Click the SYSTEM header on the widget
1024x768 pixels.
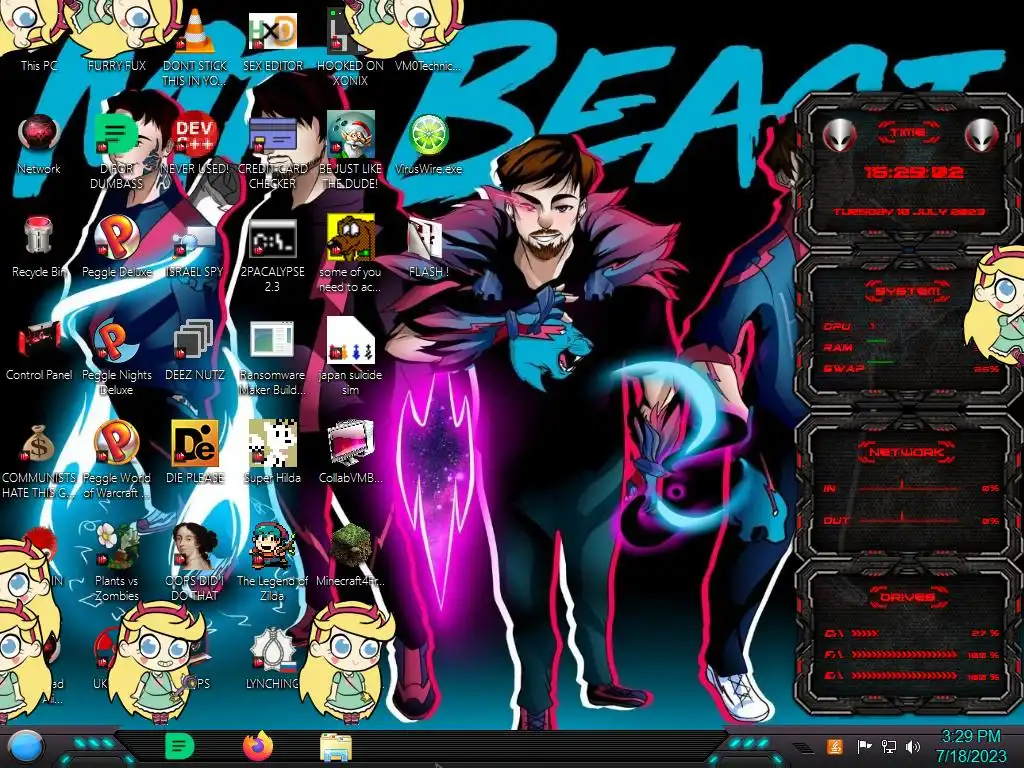pos(908,291)
